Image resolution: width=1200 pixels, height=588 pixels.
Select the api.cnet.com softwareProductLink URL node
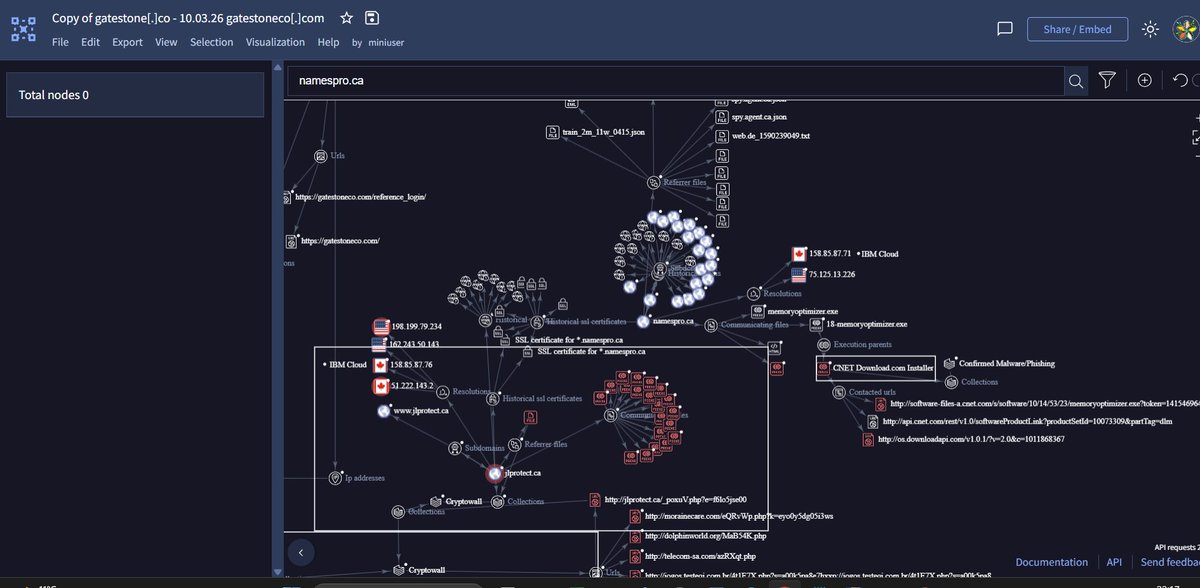pyautogui.click(x=871, y=422)
